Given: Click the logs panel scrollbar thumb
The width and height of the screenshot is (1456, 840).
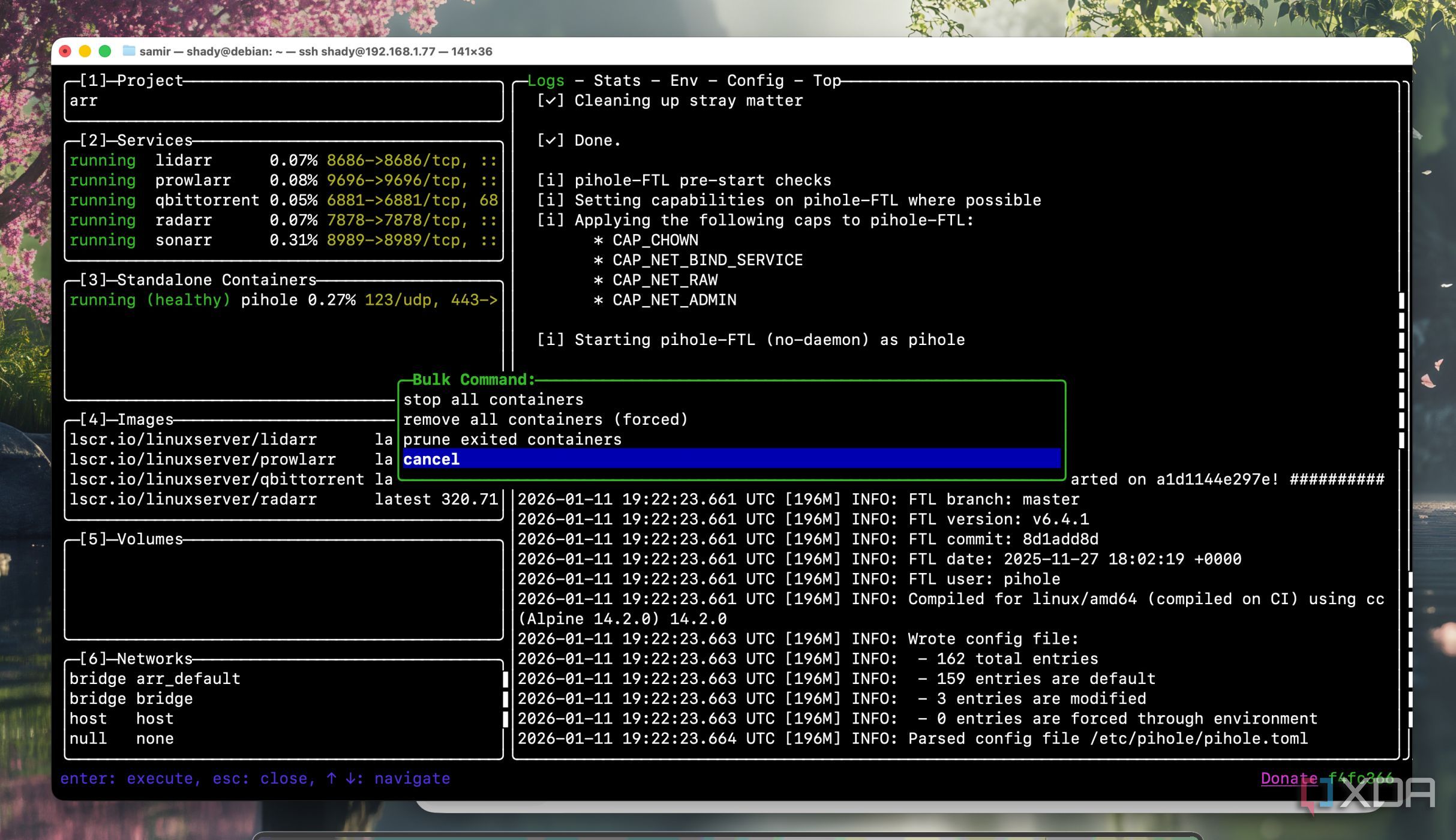Looking at the screenshot, I should click(x=1401, y=370).
